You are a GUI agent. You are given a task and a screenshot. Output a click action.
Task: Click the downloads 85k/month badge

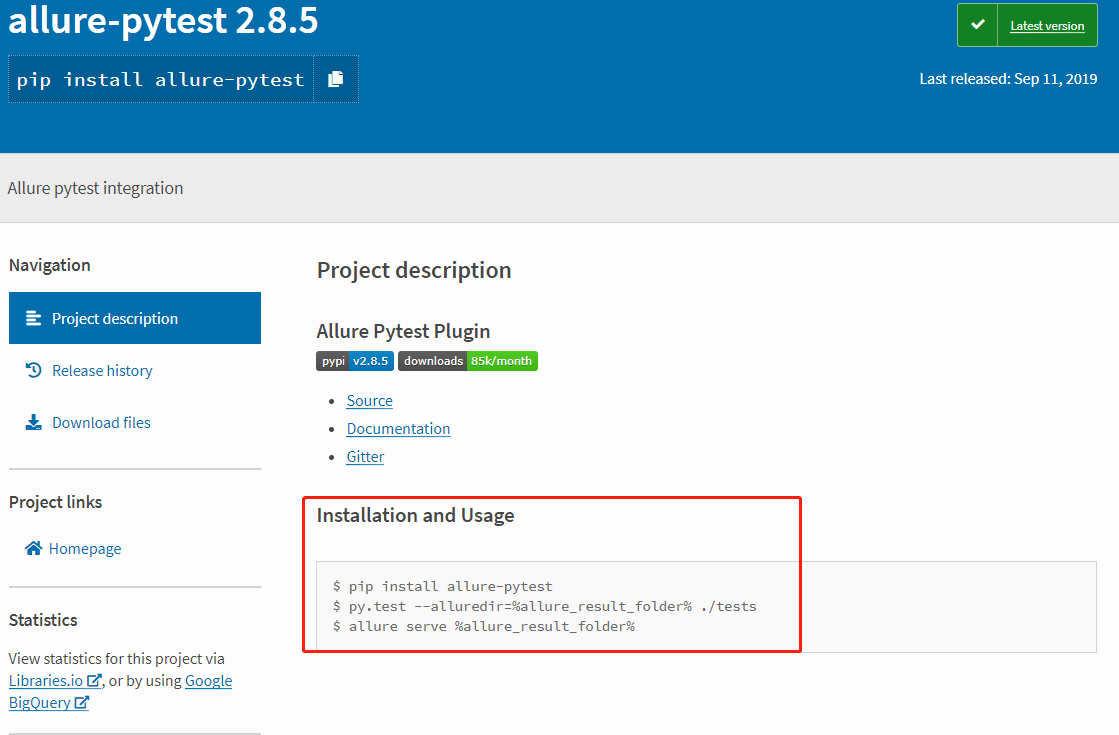click(x=468, y=361)
